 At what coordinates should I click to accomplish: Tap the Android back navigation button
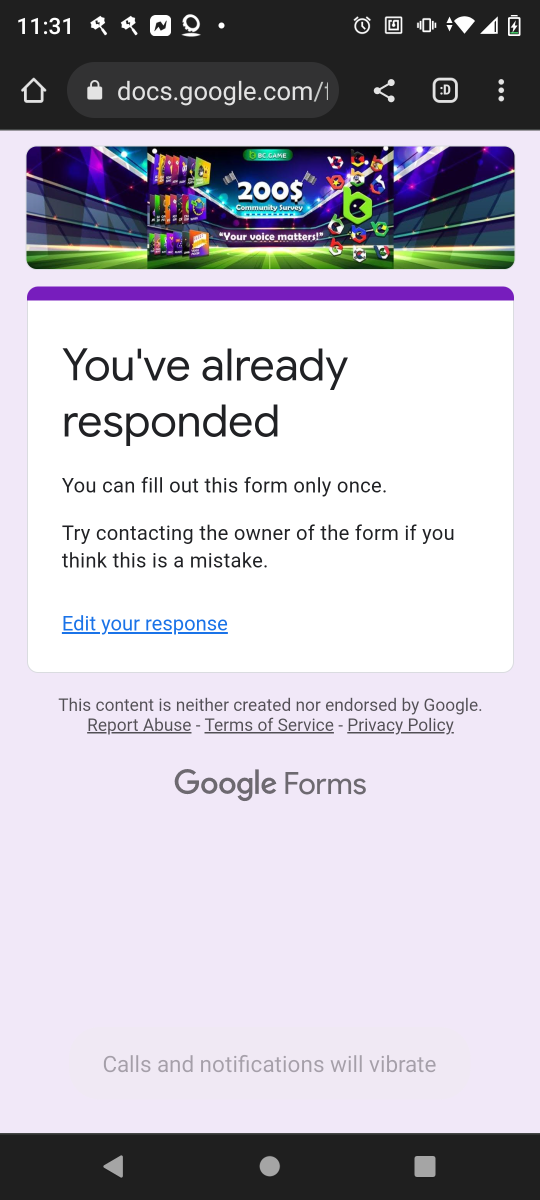pos(114,1166)
